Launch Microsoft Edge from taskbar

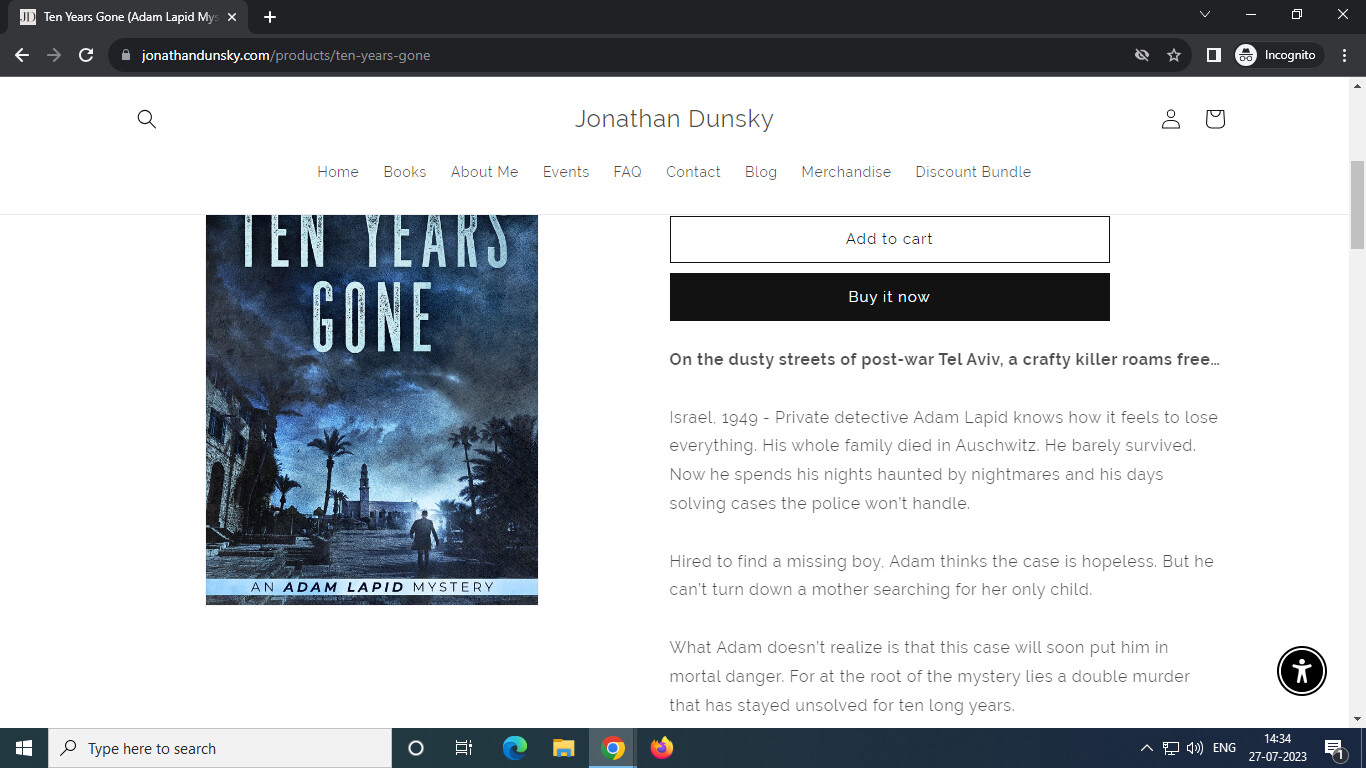click(x=514, y=748)
